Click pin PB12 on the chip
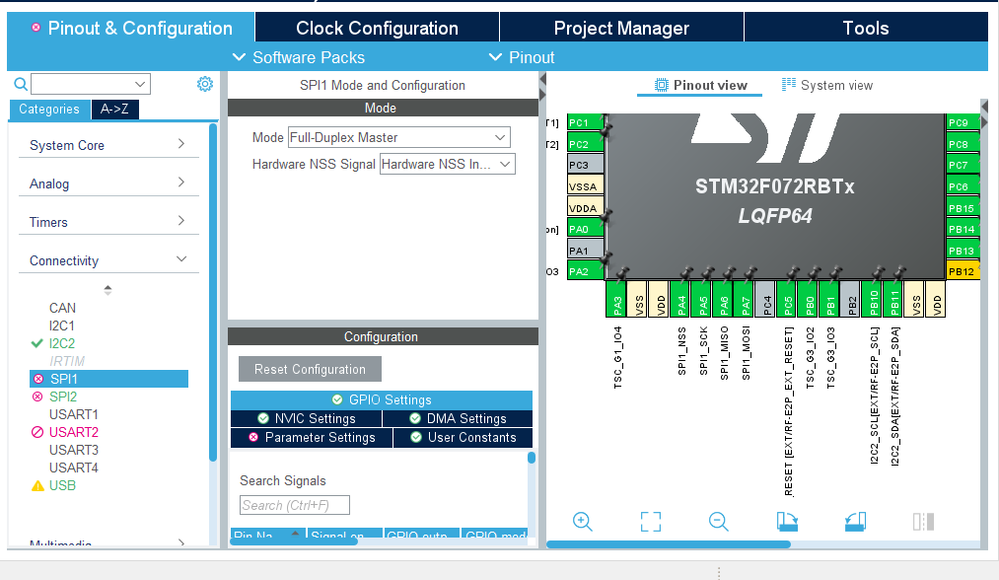Screen dimensions: 999x580 [x=962, y=272]
